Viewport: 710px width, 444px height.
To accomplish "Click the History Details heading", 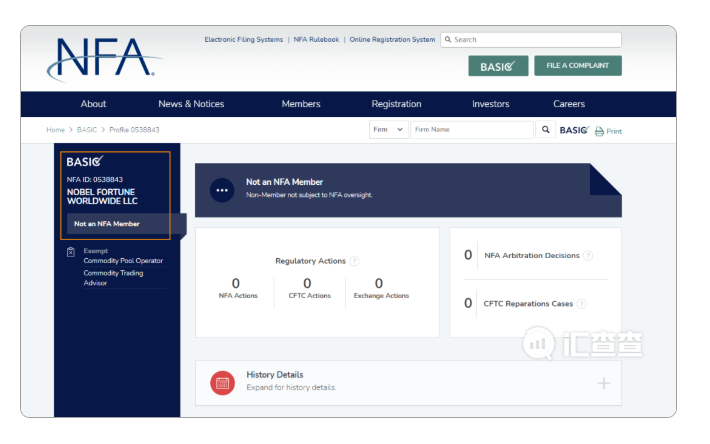I will 275,375.
